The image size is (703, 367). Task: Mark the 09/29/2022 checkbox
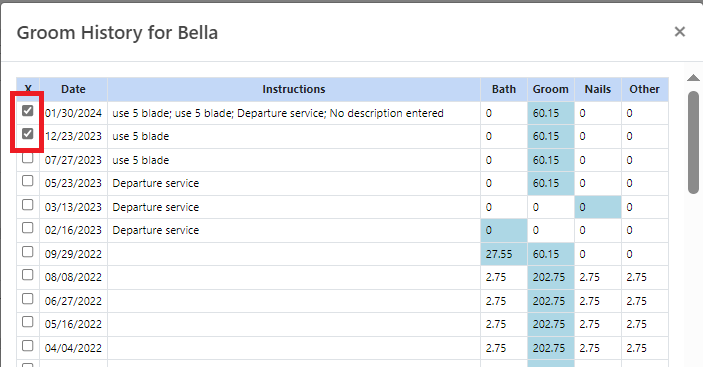click(x=28, y=251)
